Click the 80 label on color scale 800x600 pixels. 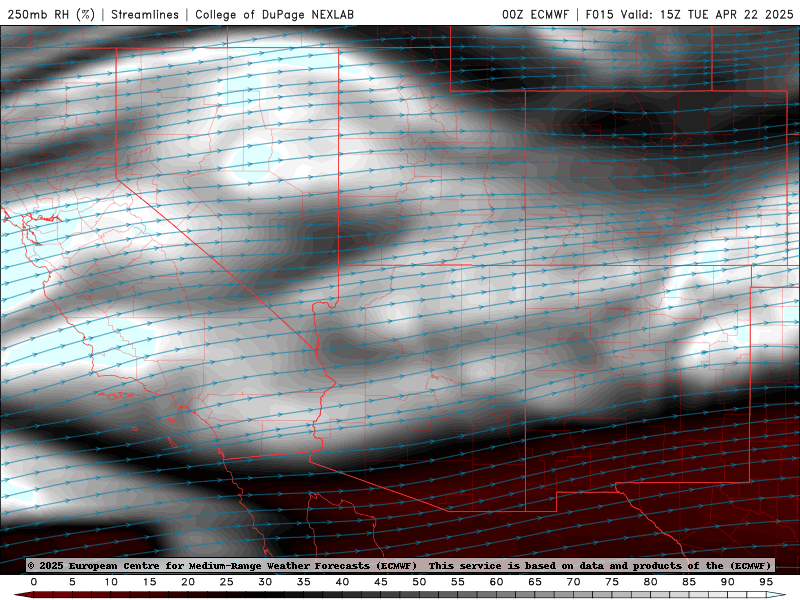pyautogui.click(x=651, y=582)
